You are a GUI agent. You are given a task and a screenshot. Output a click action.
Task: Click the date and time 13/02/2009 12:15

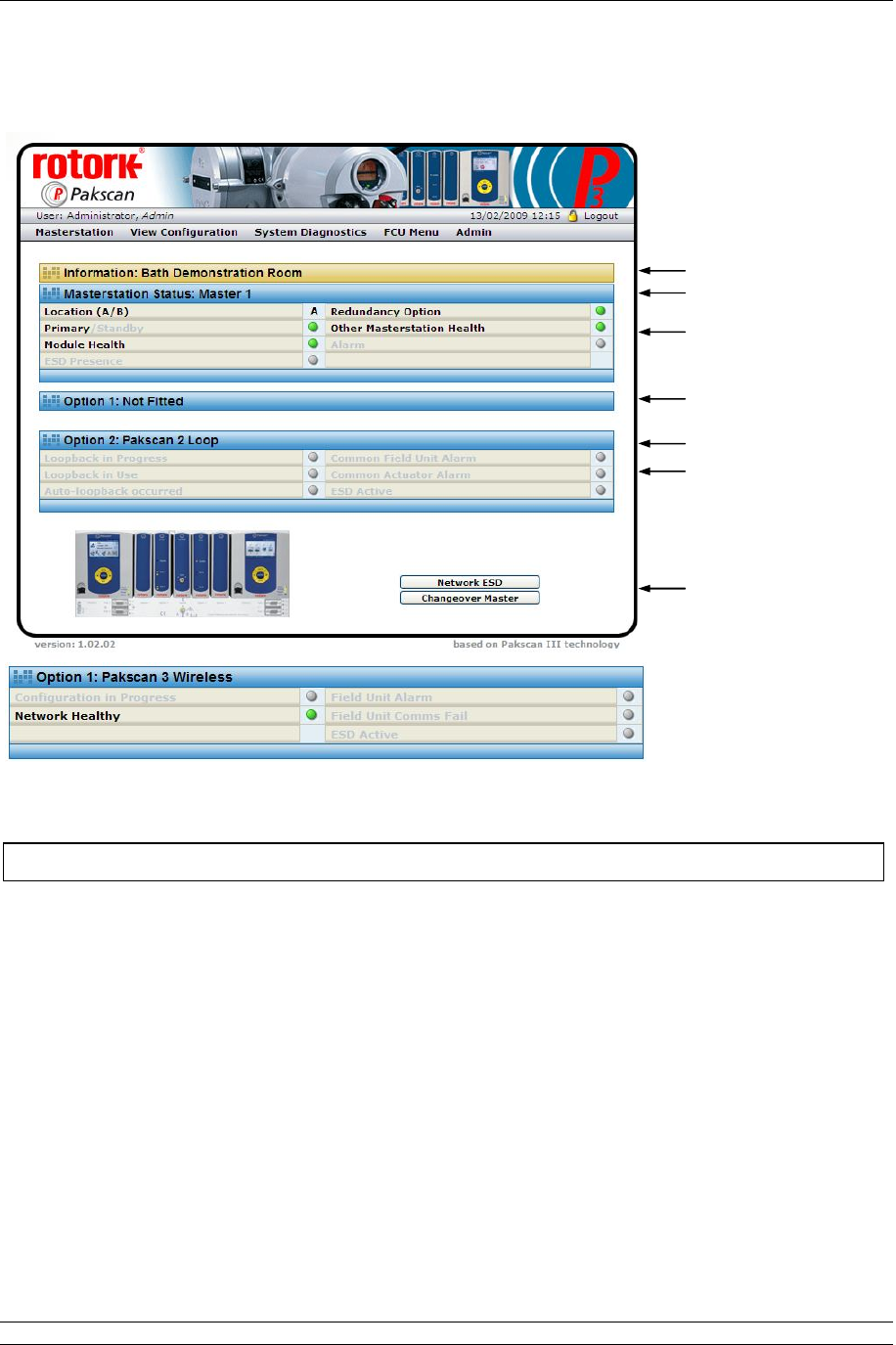tap(515, 216)
